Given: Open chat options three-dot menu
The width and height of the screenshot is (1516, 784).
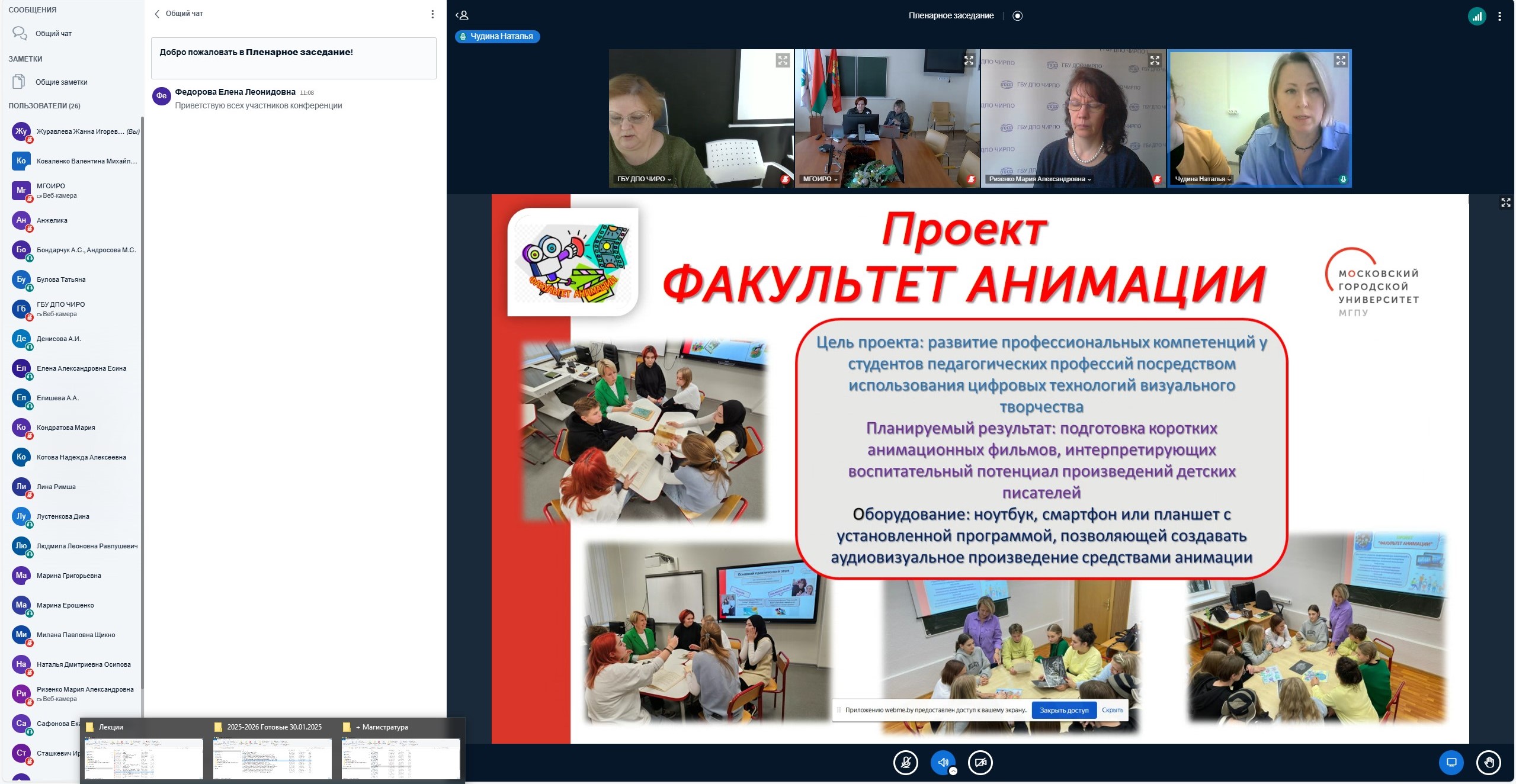Looking at the screenshot, I should (432, 14).
